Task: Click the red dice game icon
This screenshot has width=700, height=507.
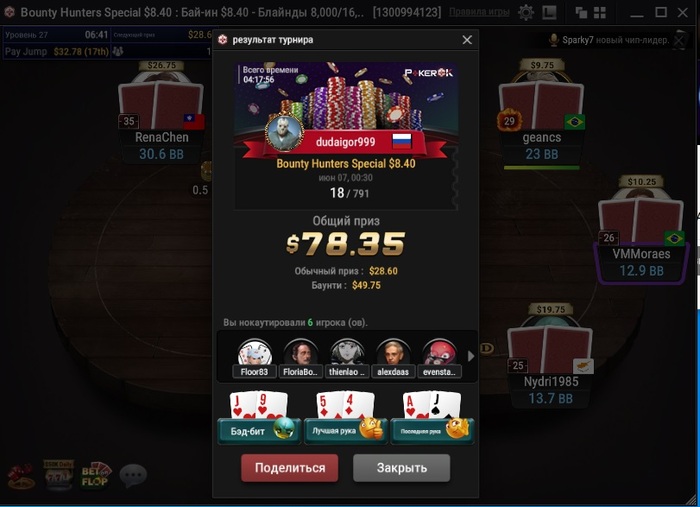Action: coord(21,476)
